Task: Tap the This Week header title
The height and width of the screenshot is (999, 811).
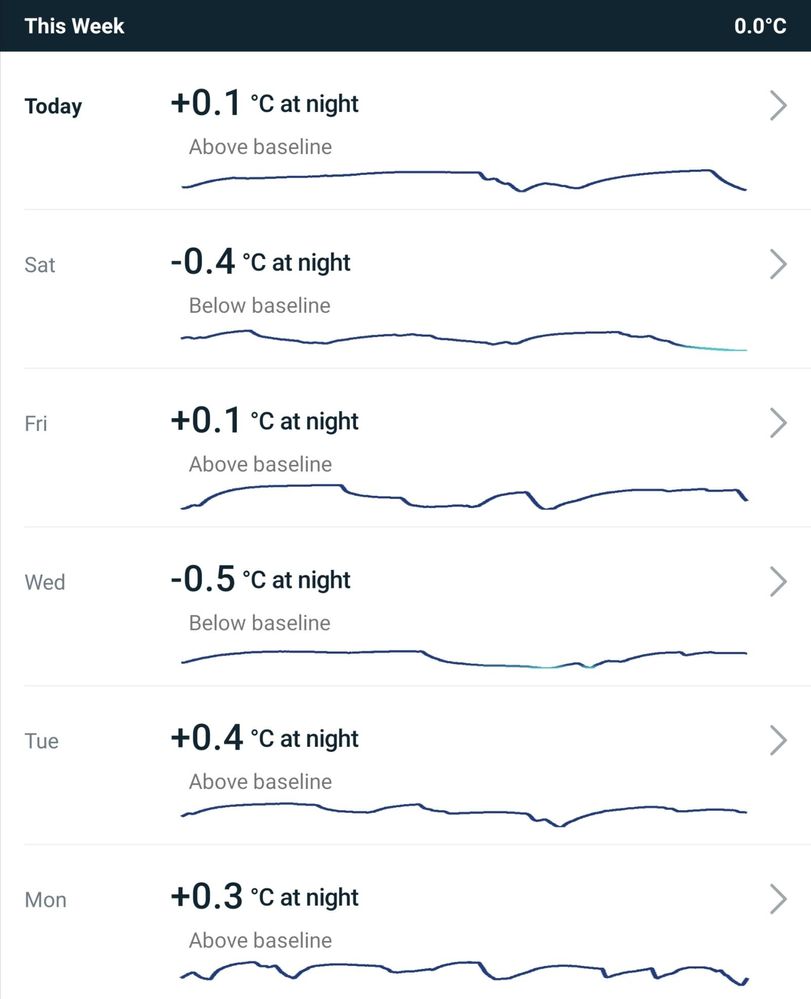Action: [x=75, y=25]
